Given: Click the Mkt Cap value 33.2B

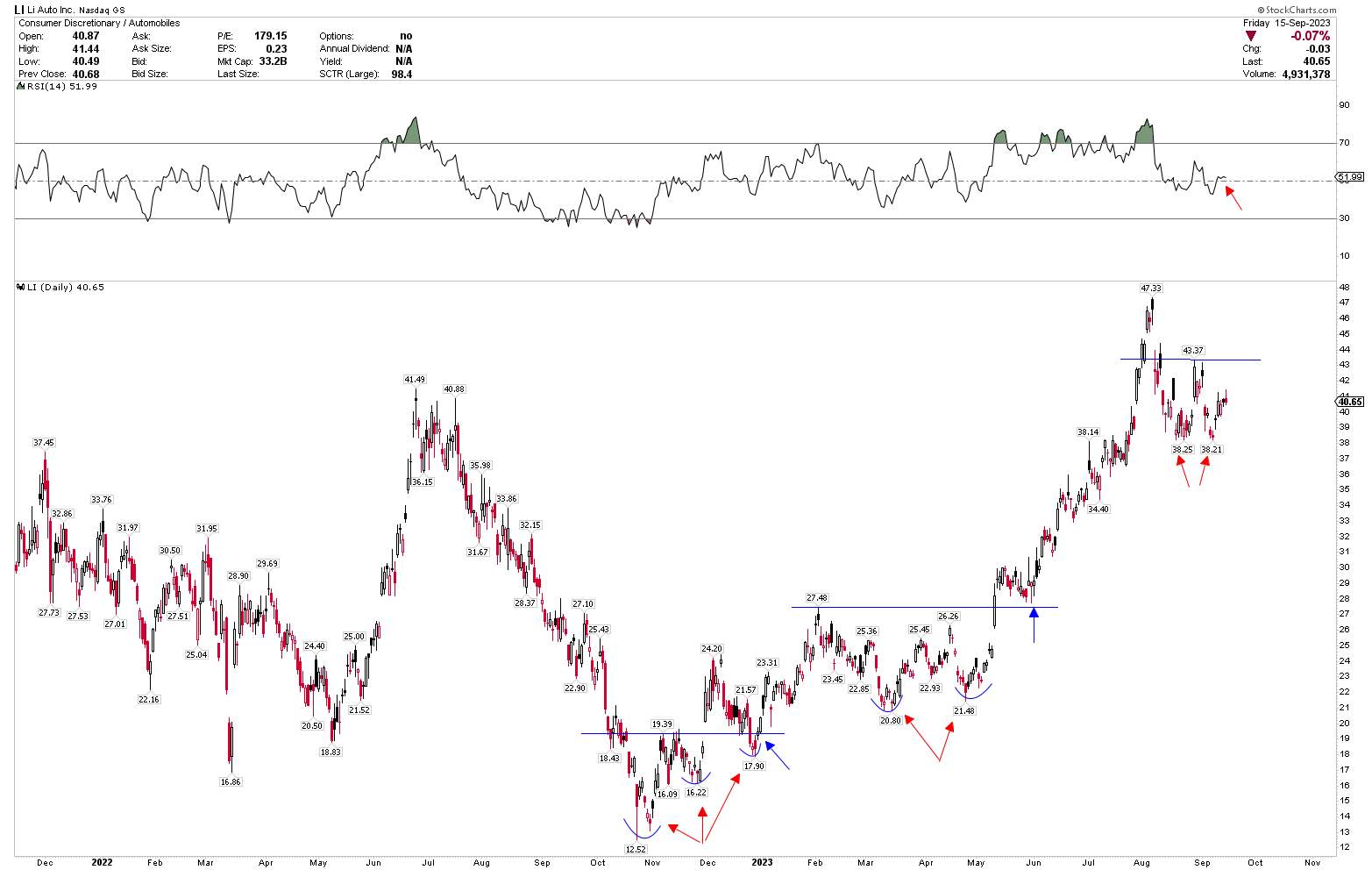Looking at the screenshot, I should tap(273, 61).
